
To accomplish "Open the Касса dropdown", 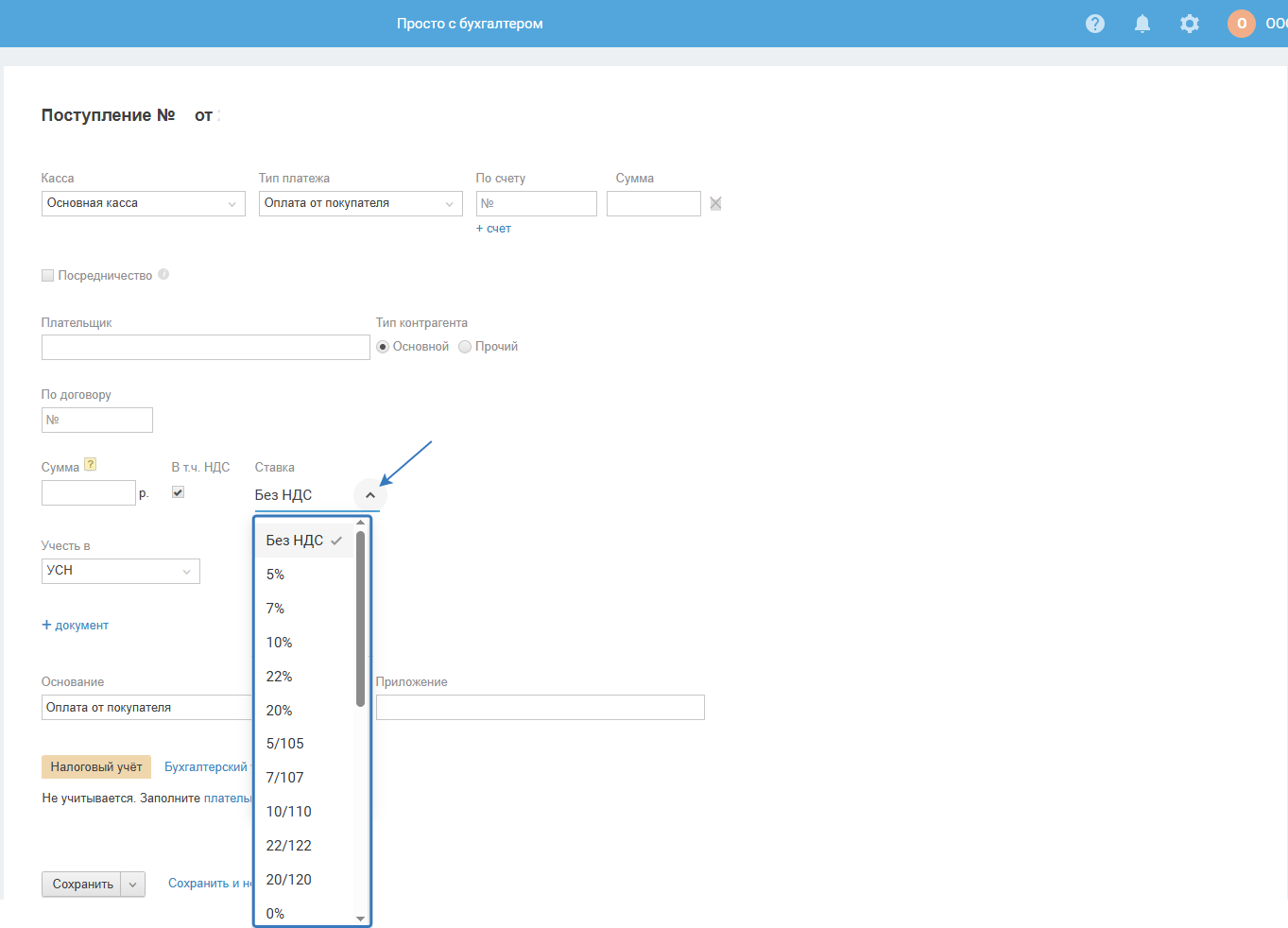I will click(144, 203).
